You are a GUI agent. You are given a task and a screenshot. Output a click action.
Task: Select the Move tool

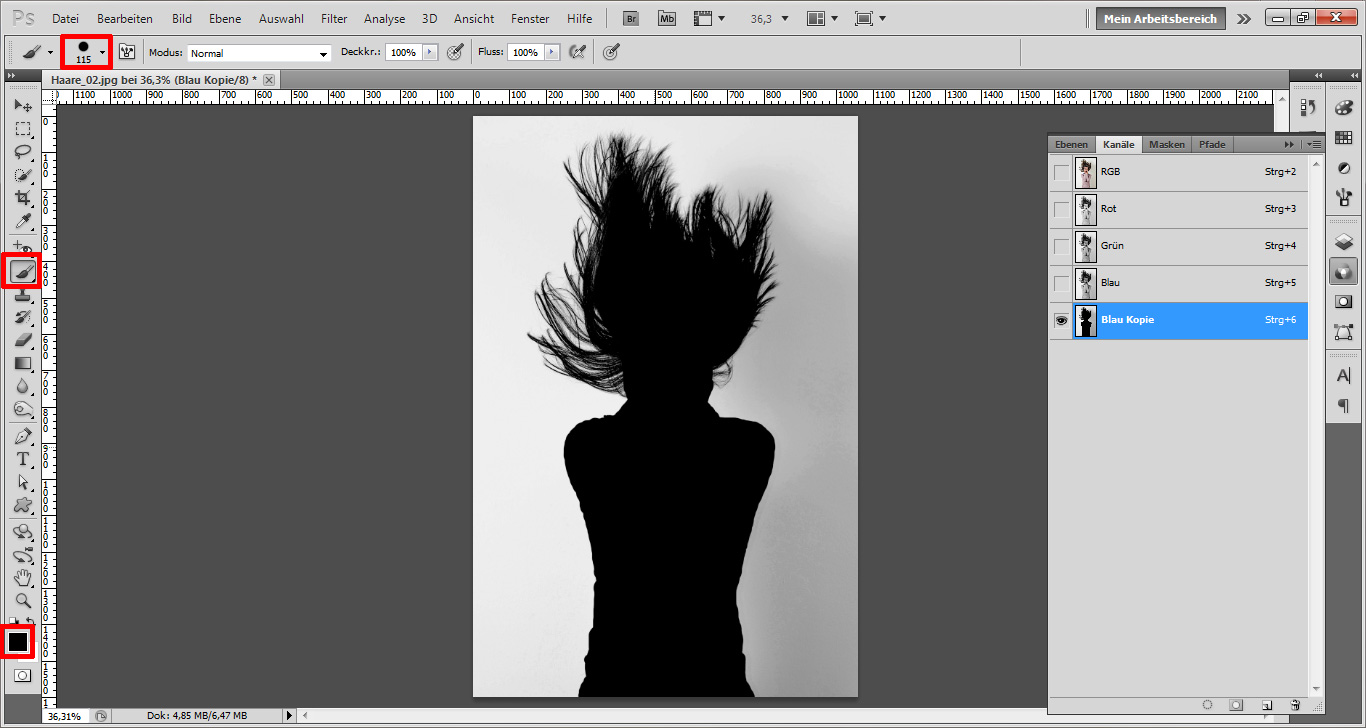(x=24, y=105)
